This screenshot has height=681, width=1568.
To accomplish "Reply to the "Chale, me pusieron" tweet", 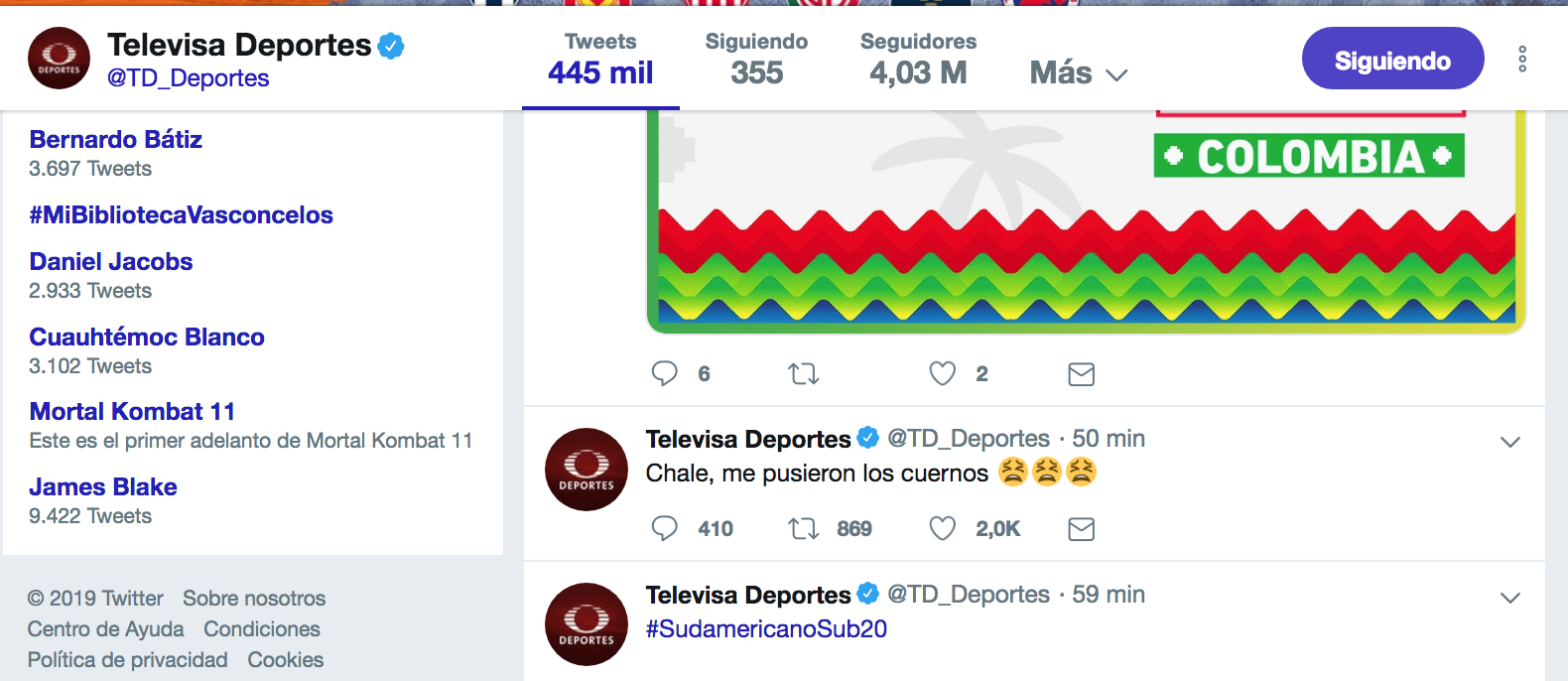I will (x=664, y=528).
